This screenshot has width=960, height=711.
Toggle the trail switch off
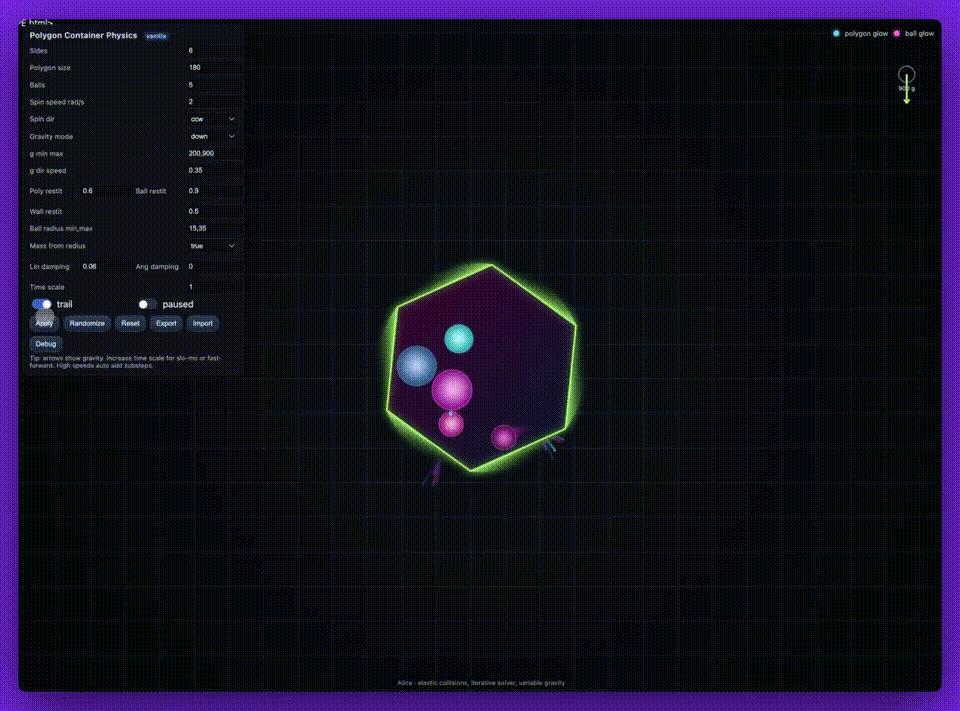[42, 304]
